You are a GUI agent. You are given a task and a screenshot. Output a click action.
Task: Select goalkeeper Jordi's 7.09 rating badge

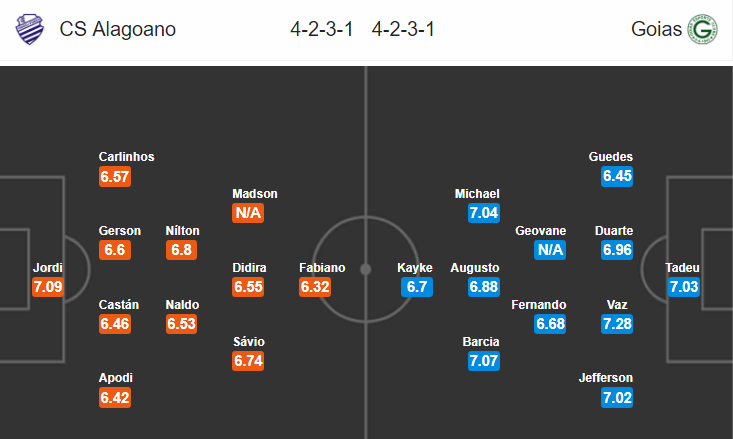point(48,287)
